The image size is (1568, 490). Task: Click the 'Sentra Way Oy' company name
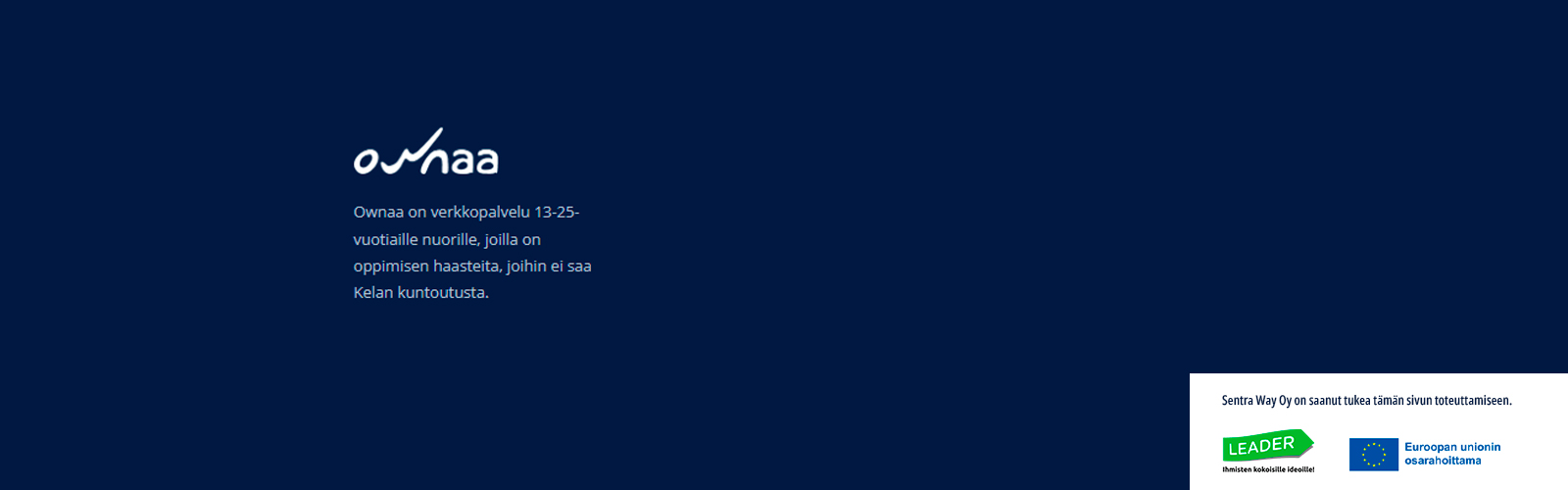(1256, 401)
